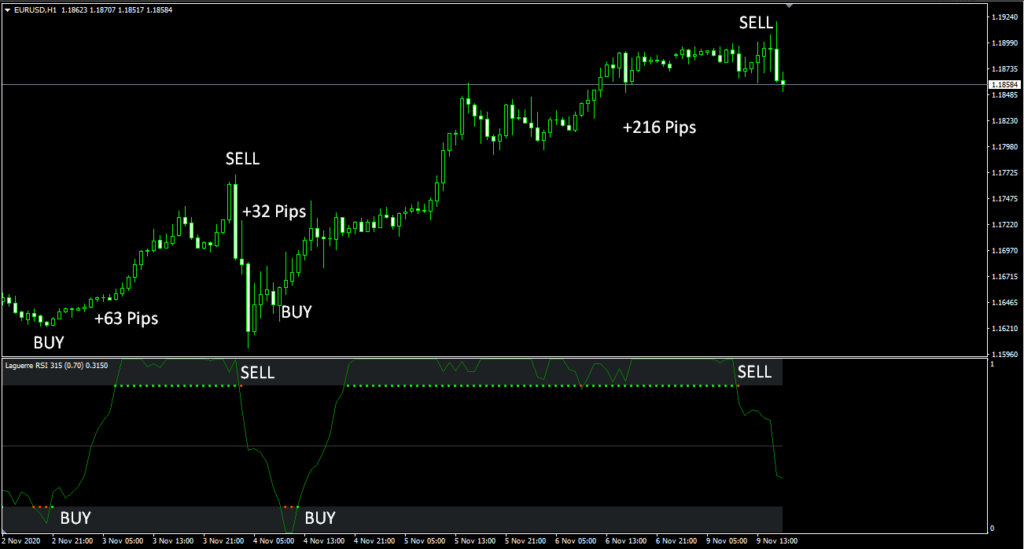Click the +32 Pips text label
This screenshot has height=549, width=1024.
[274, 212]
